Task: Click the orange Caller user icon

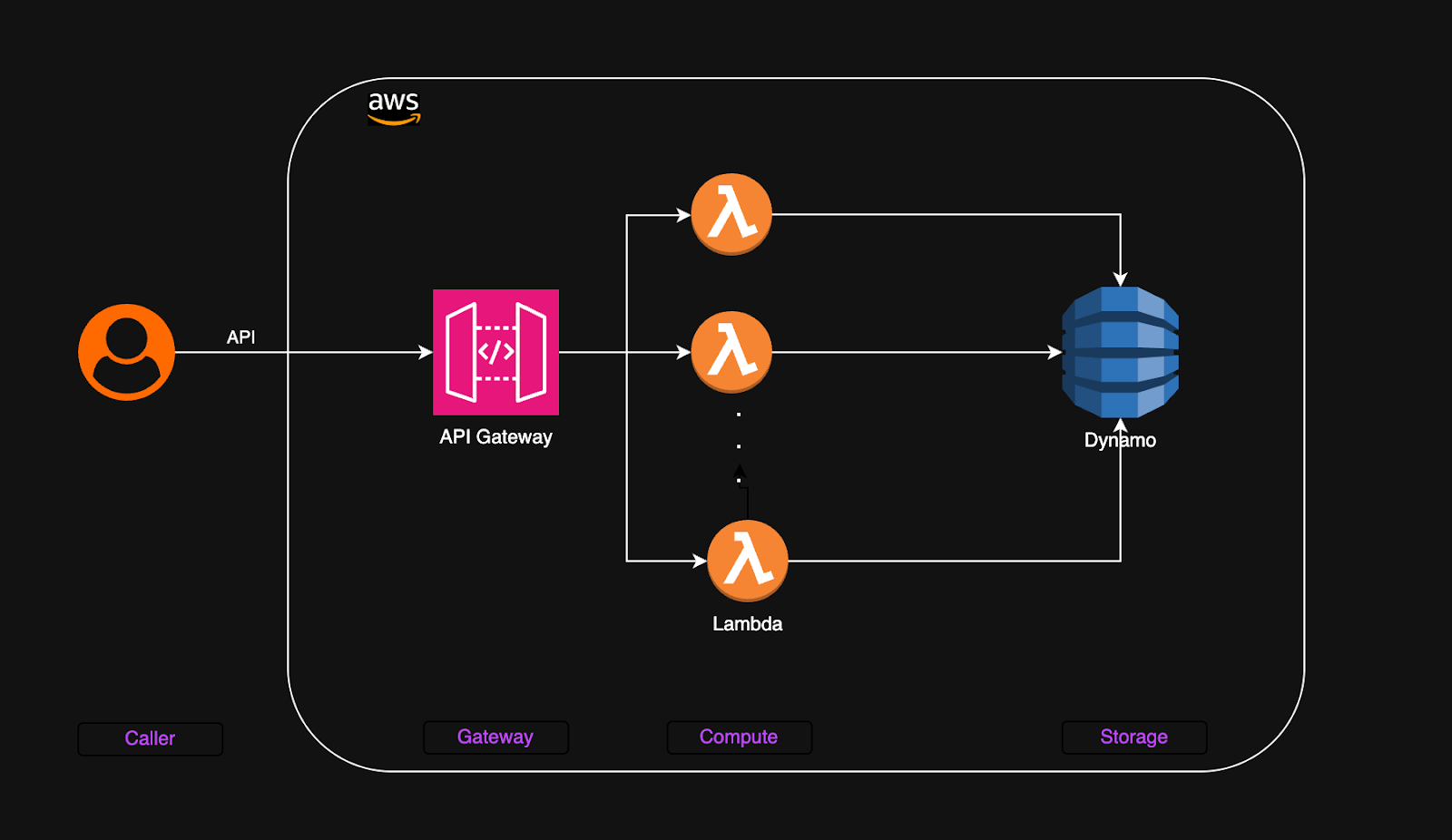Action: click(x=126, y=352)
